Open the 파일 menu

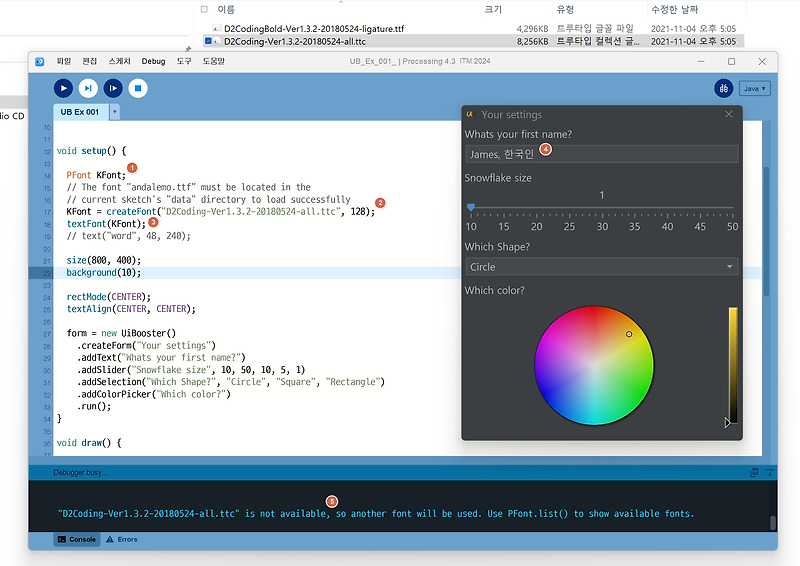point(64,61)
